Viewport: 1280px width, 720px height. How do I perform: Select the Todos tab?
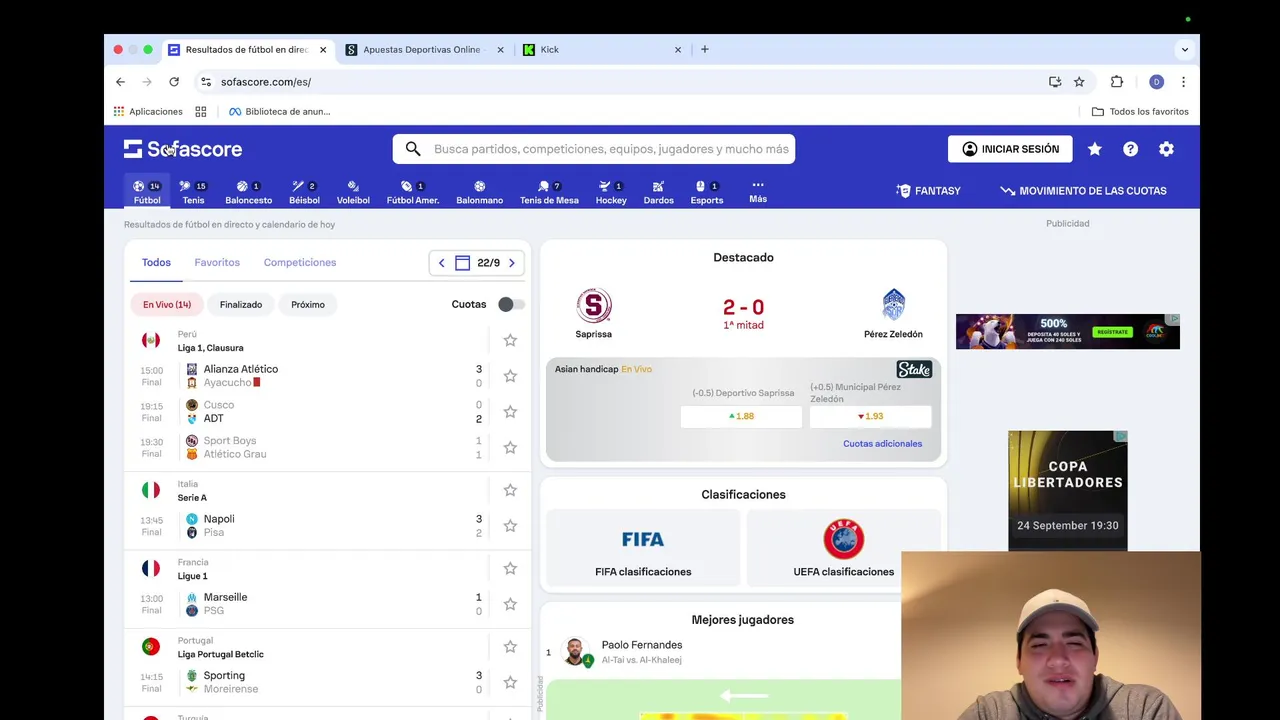click(156, 262)
